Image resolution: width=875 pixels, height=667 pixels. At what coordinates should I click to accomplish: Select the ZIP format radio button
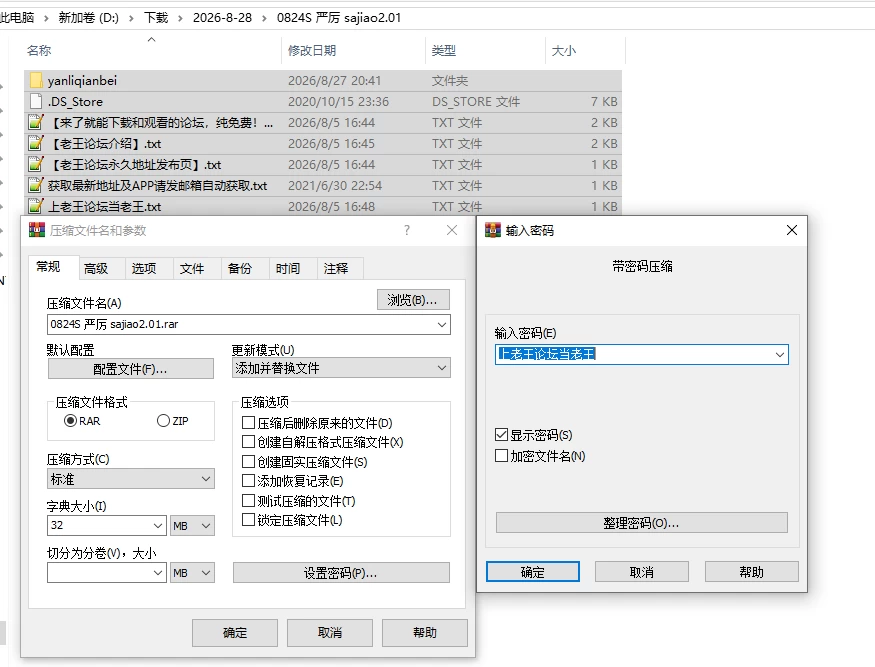[x=163, y=421]
